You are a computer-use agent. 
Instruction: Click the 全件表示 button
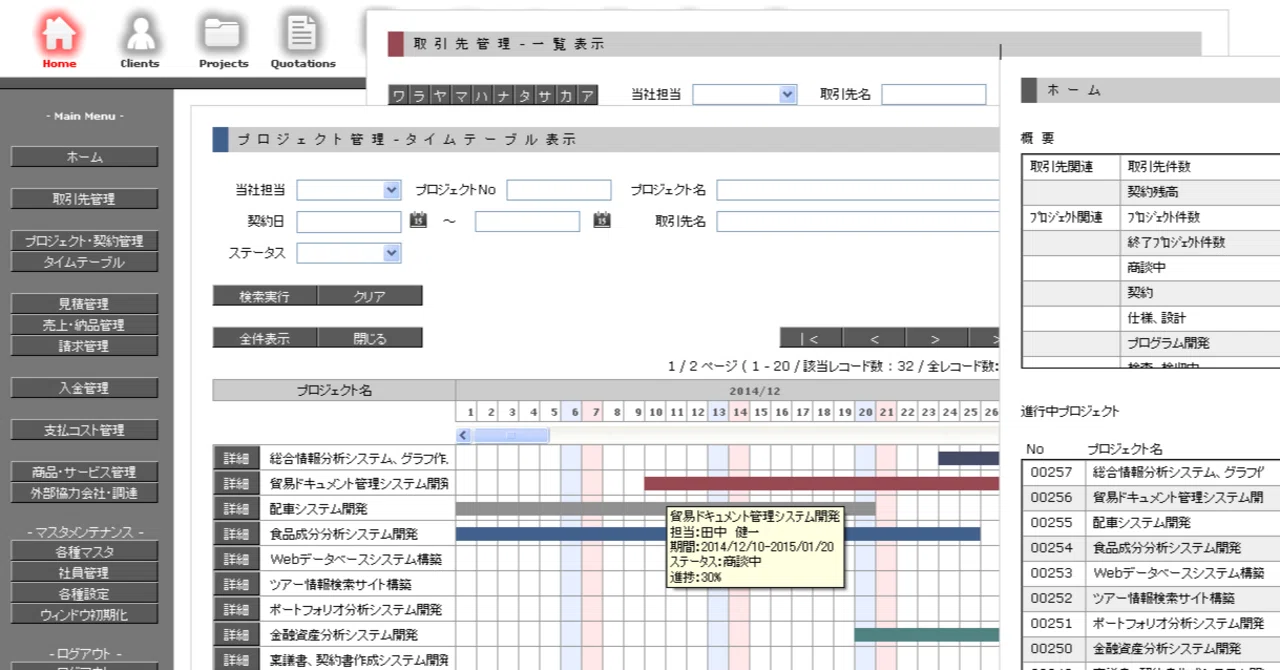pos(265,338)
